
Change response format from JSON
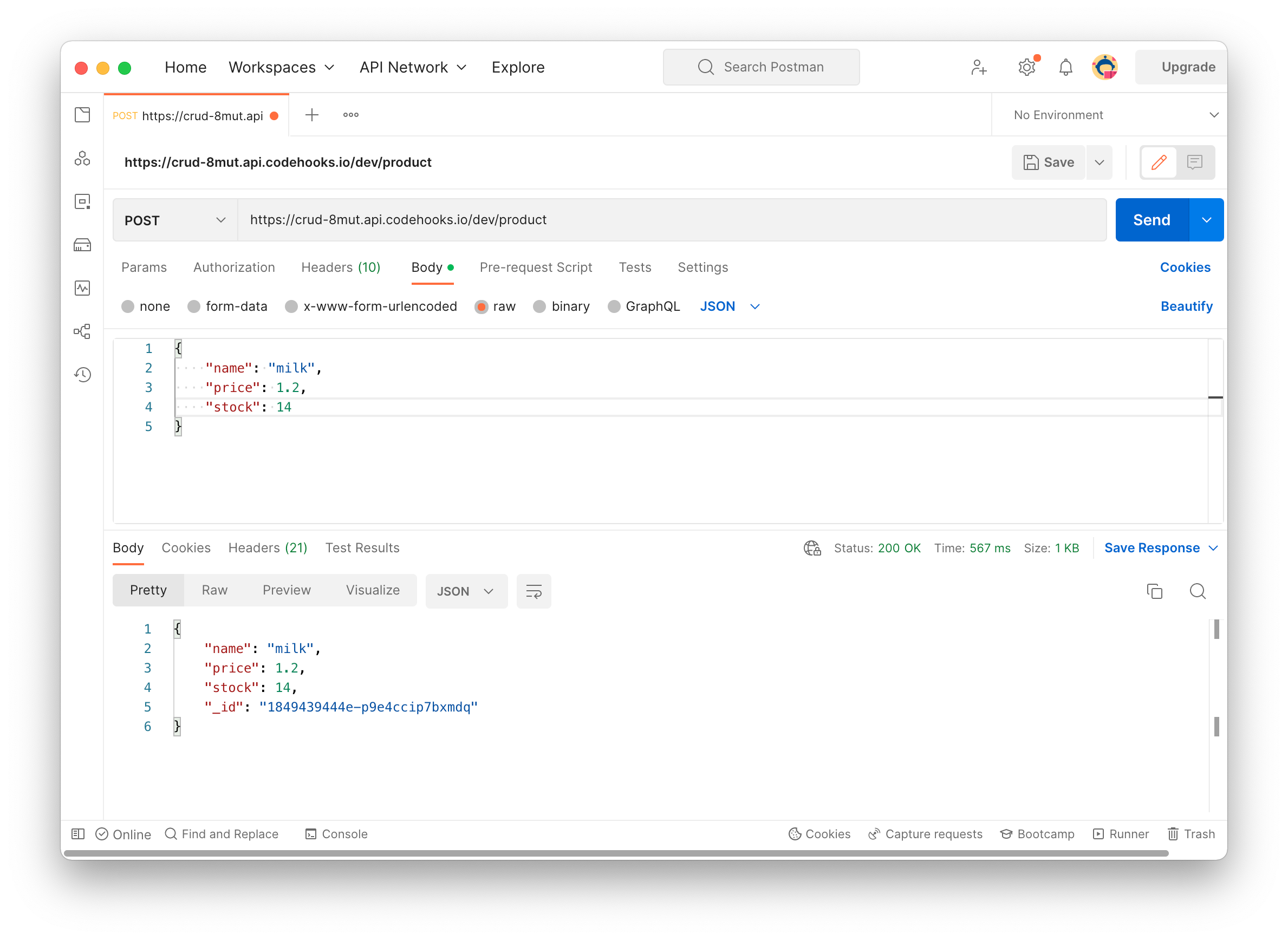pyautogui.click(x=466, y=591)
